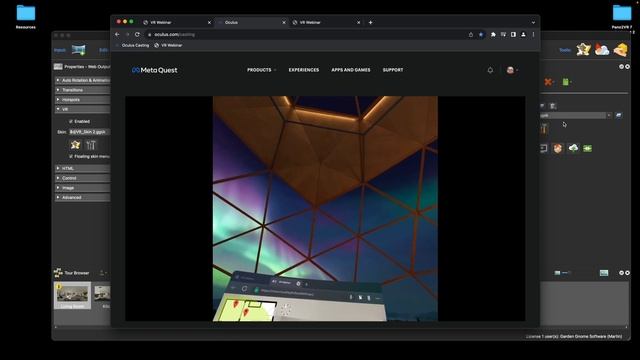Open the Chrome profile icon
This screenshot has width=640, height=360.
coord(523,35)
